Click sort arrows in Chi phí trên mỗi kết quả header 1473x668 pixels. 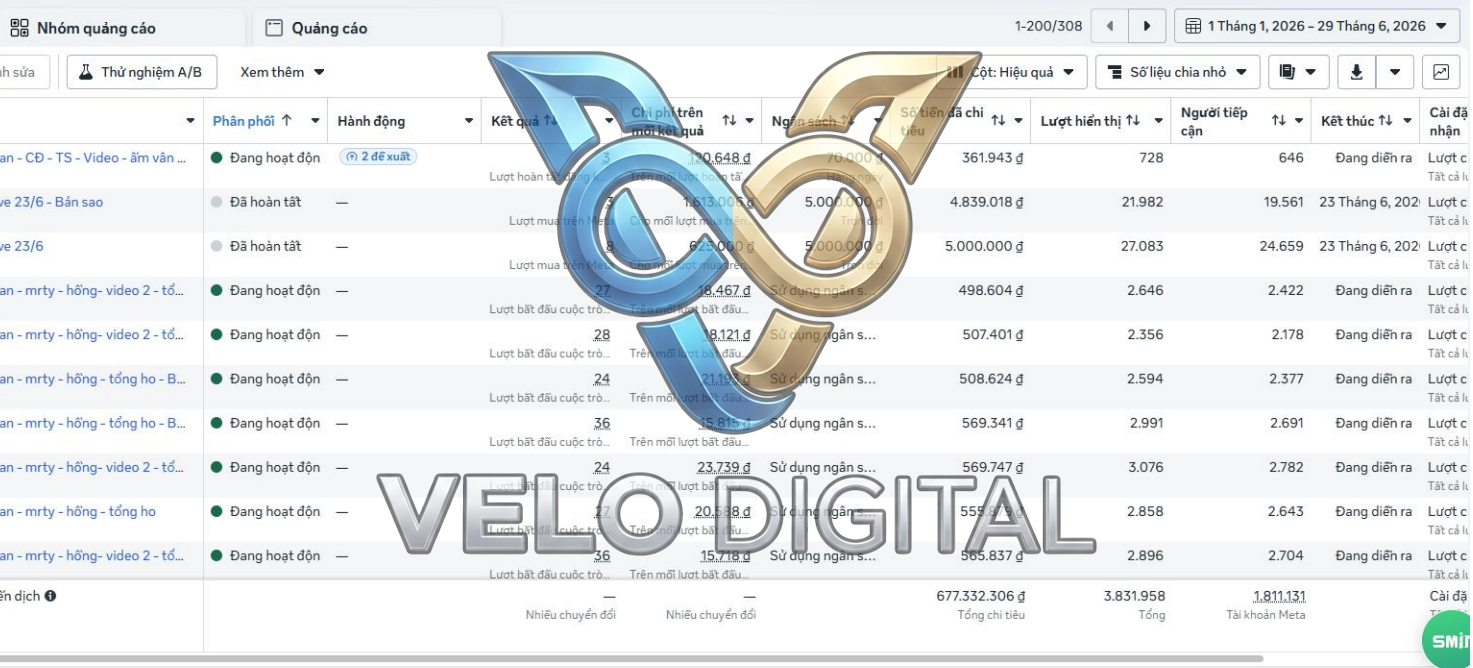730,121
